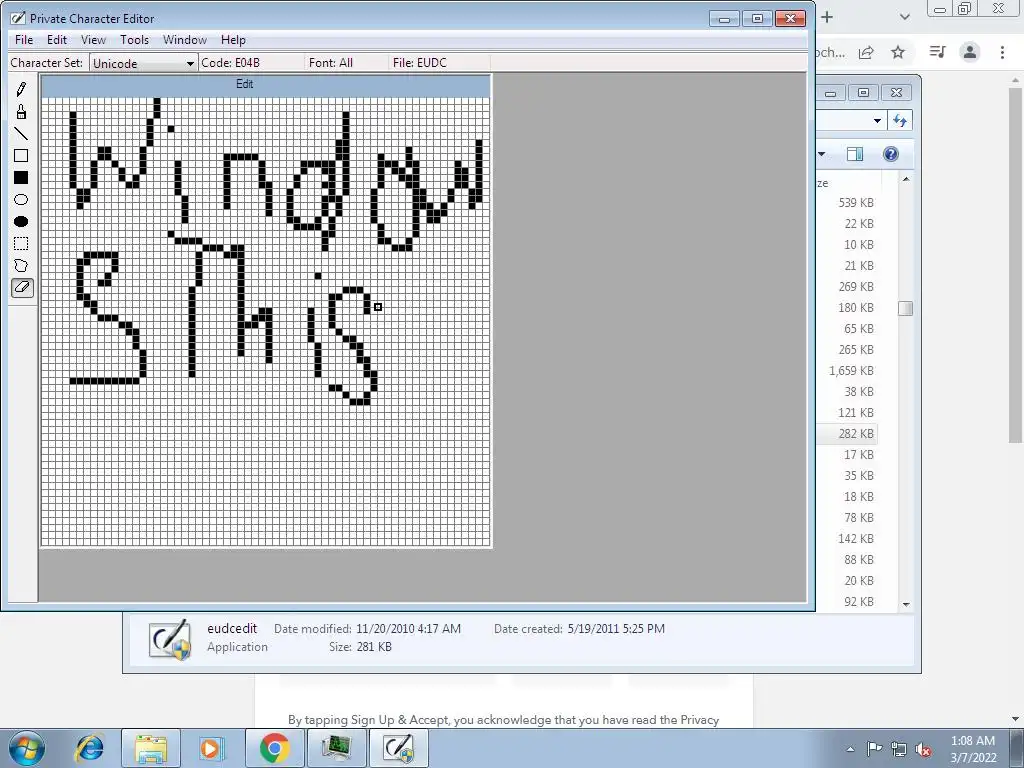
Task: Select the 1,659 KB file row
Action: (846, 370)
